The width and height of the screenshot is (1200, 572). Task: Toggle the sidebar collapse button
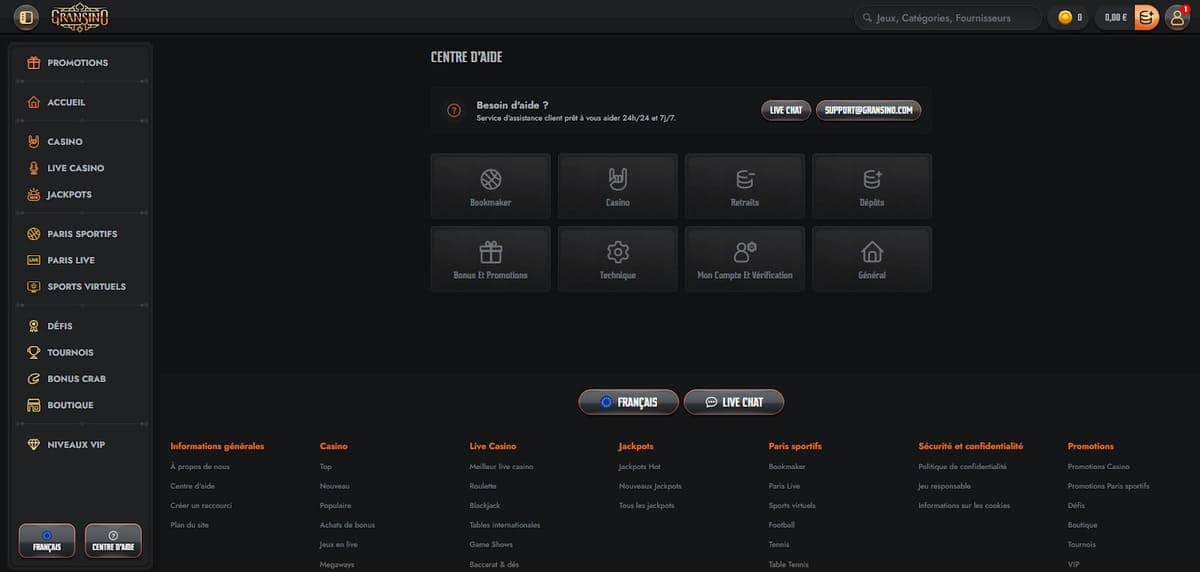26,17
